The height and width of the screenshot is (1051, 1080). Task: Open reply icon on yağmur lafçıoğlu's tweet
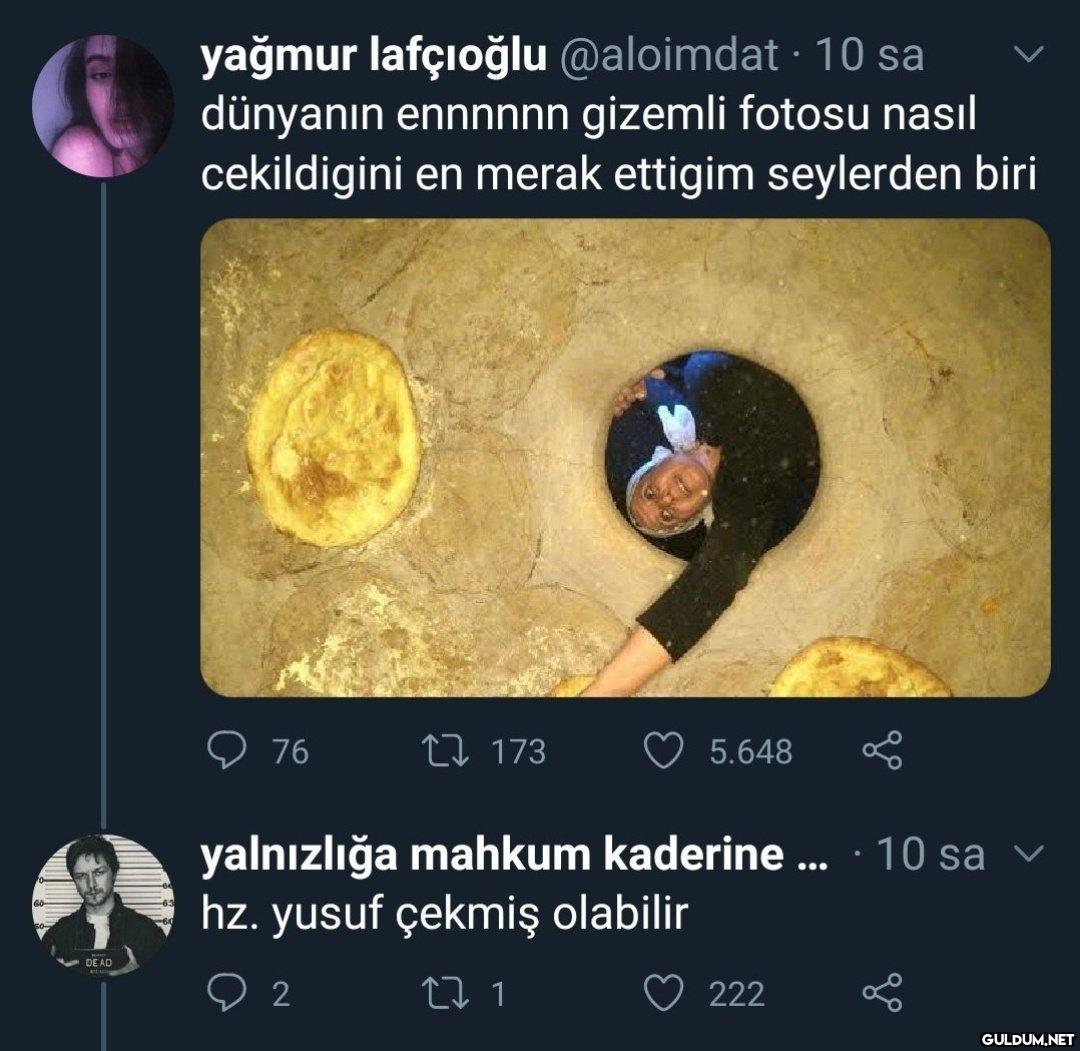click(227, 751)
